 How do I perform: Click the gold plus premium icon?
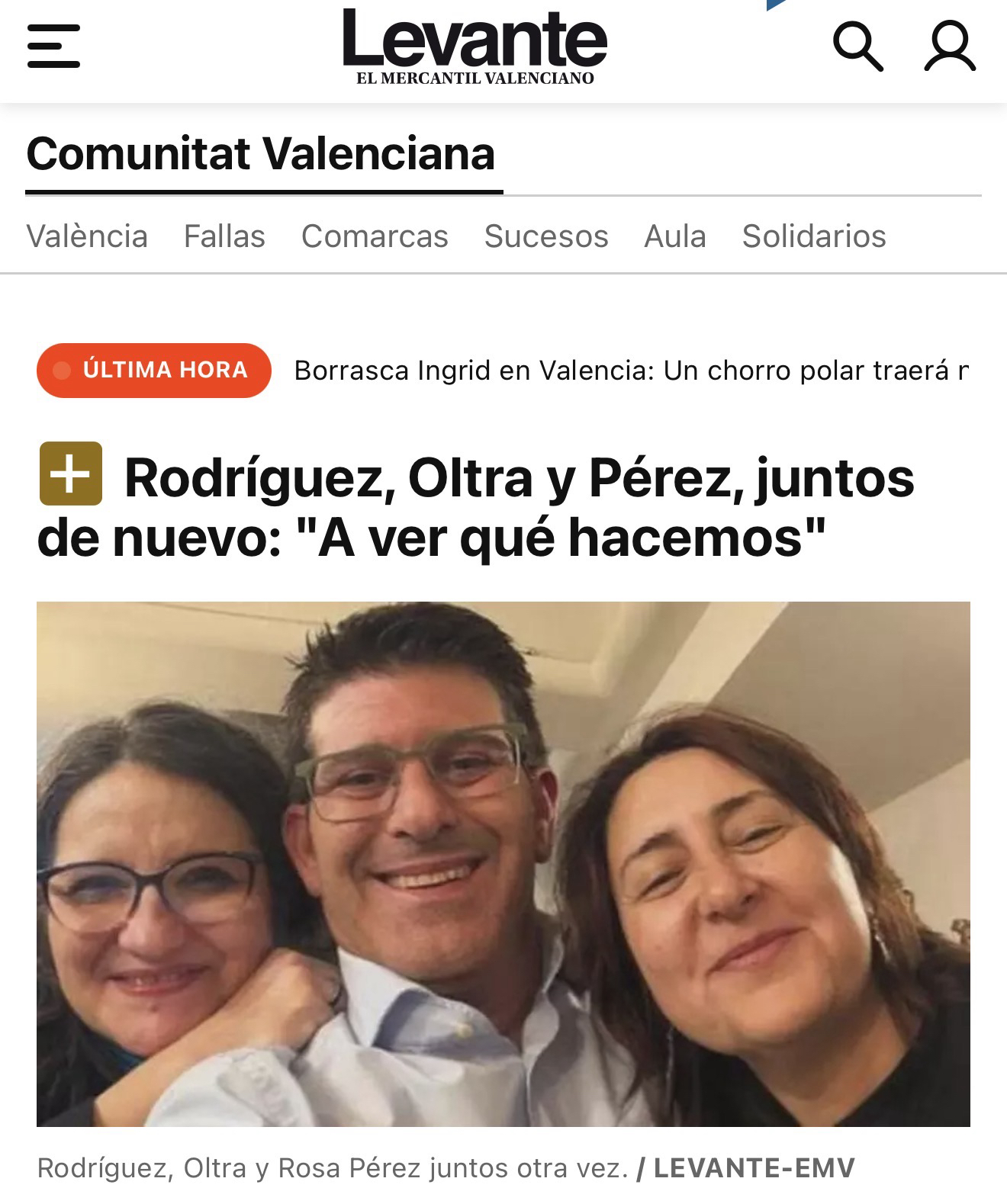tap(71, 474)
